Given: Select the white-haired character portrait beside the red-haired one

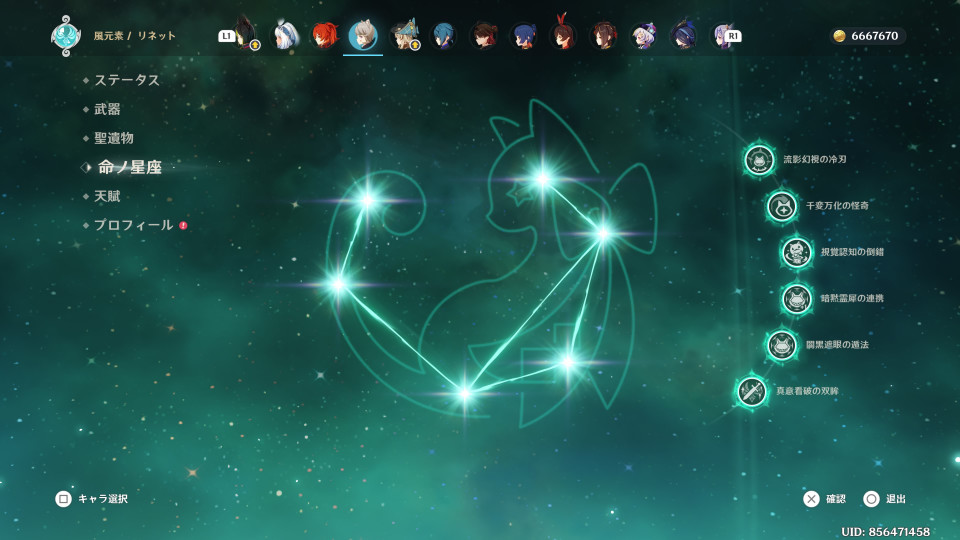Looking at the screenshot, I should (285, 36).
